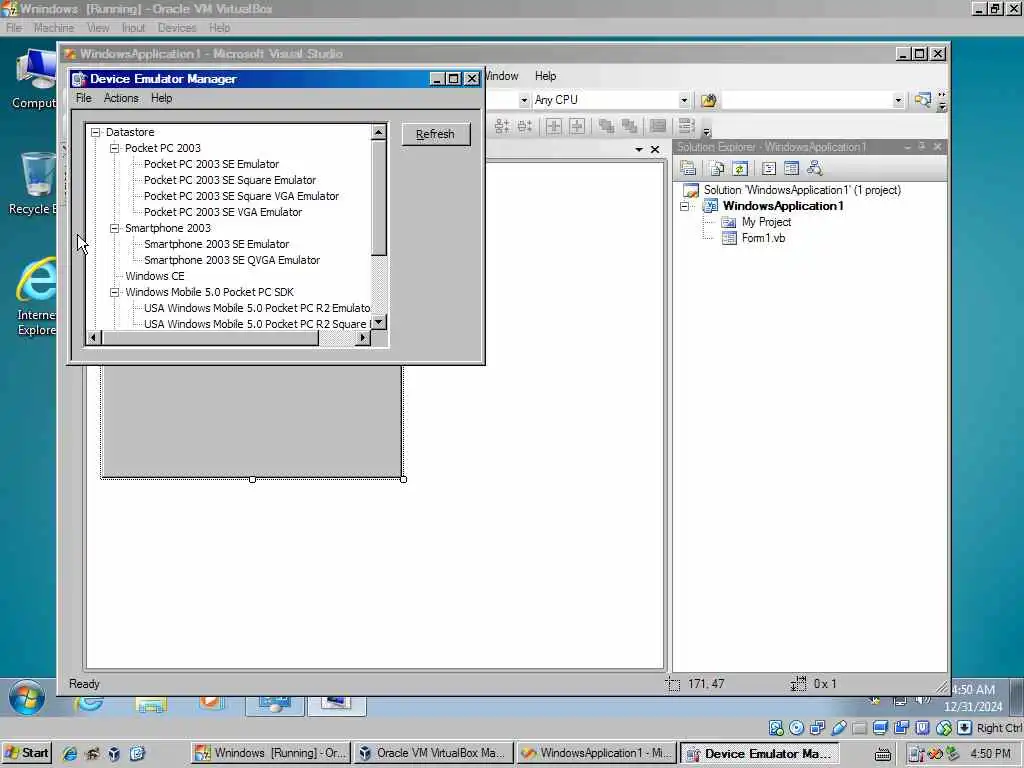The image size is (1024, 768).
Task: Open Actions menu in Device Emulator Manager
Action: (121, 98)
